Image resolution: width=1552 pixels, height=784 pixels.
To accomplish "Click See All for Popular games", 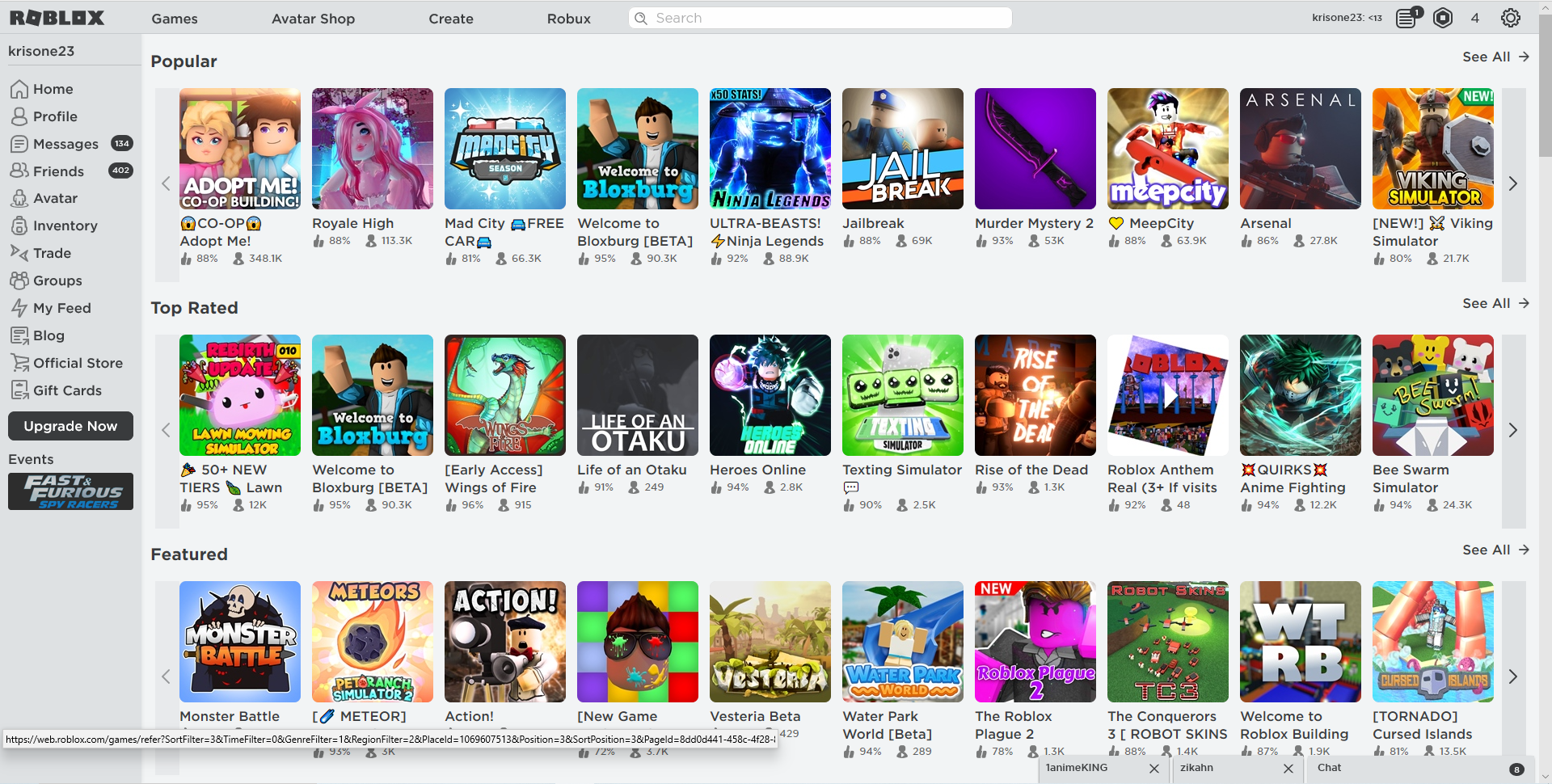I will pyautogui.click(x=1495, y=57).
